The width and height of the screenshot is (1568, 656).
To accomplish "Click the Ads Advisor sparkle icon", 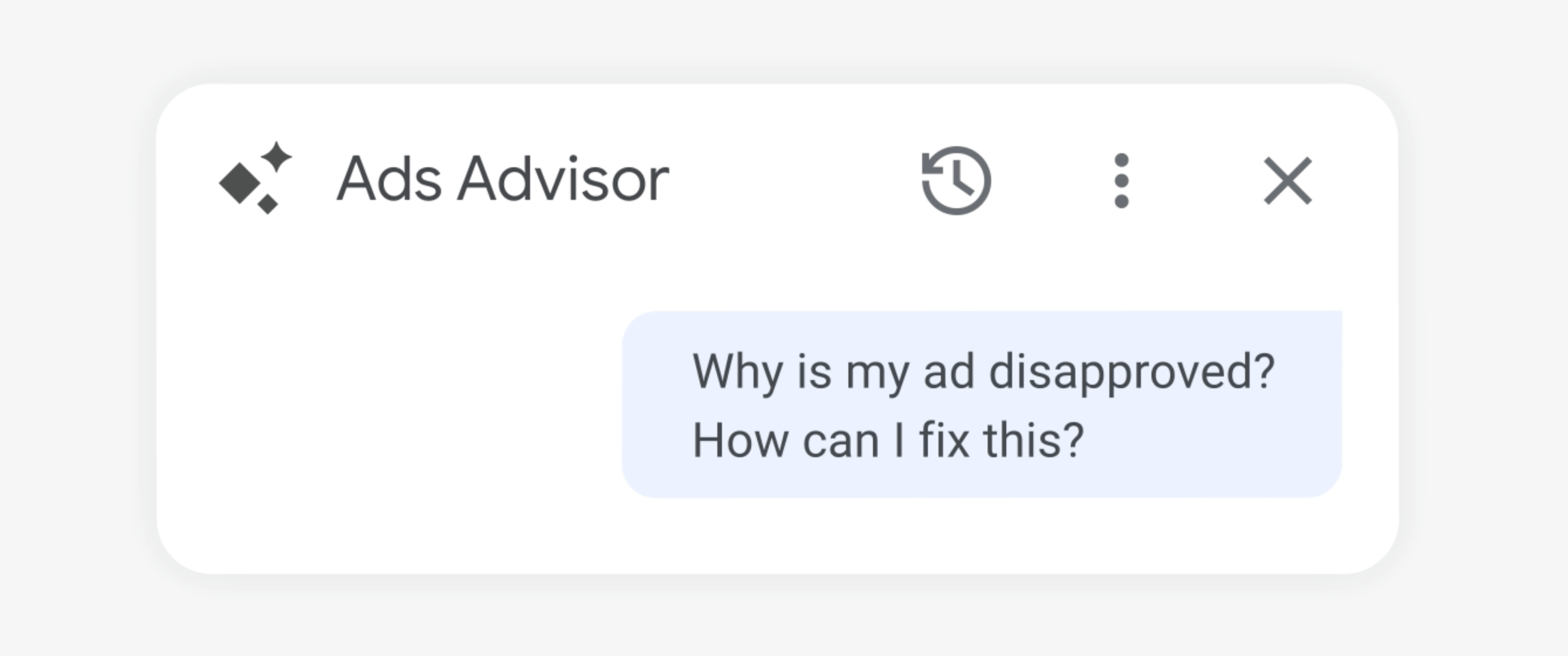I will pos(256,178).
